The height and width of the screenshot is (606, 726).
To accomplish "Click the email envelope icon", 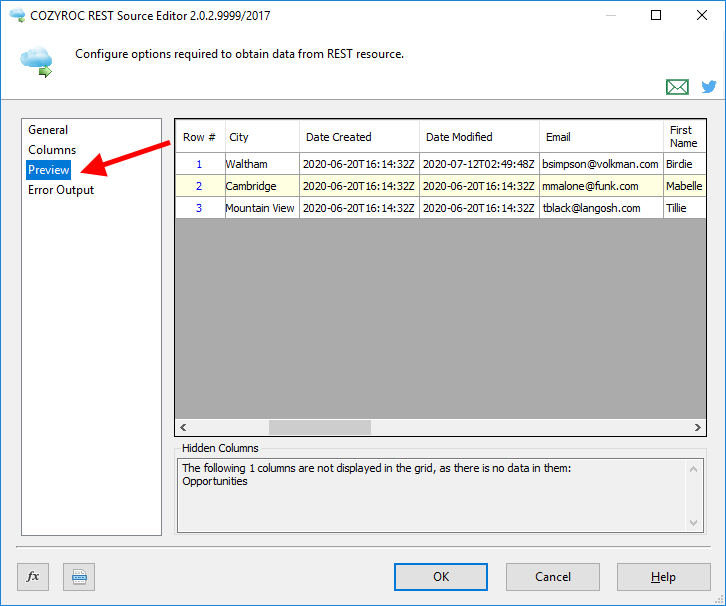I will tap(677, 87).
